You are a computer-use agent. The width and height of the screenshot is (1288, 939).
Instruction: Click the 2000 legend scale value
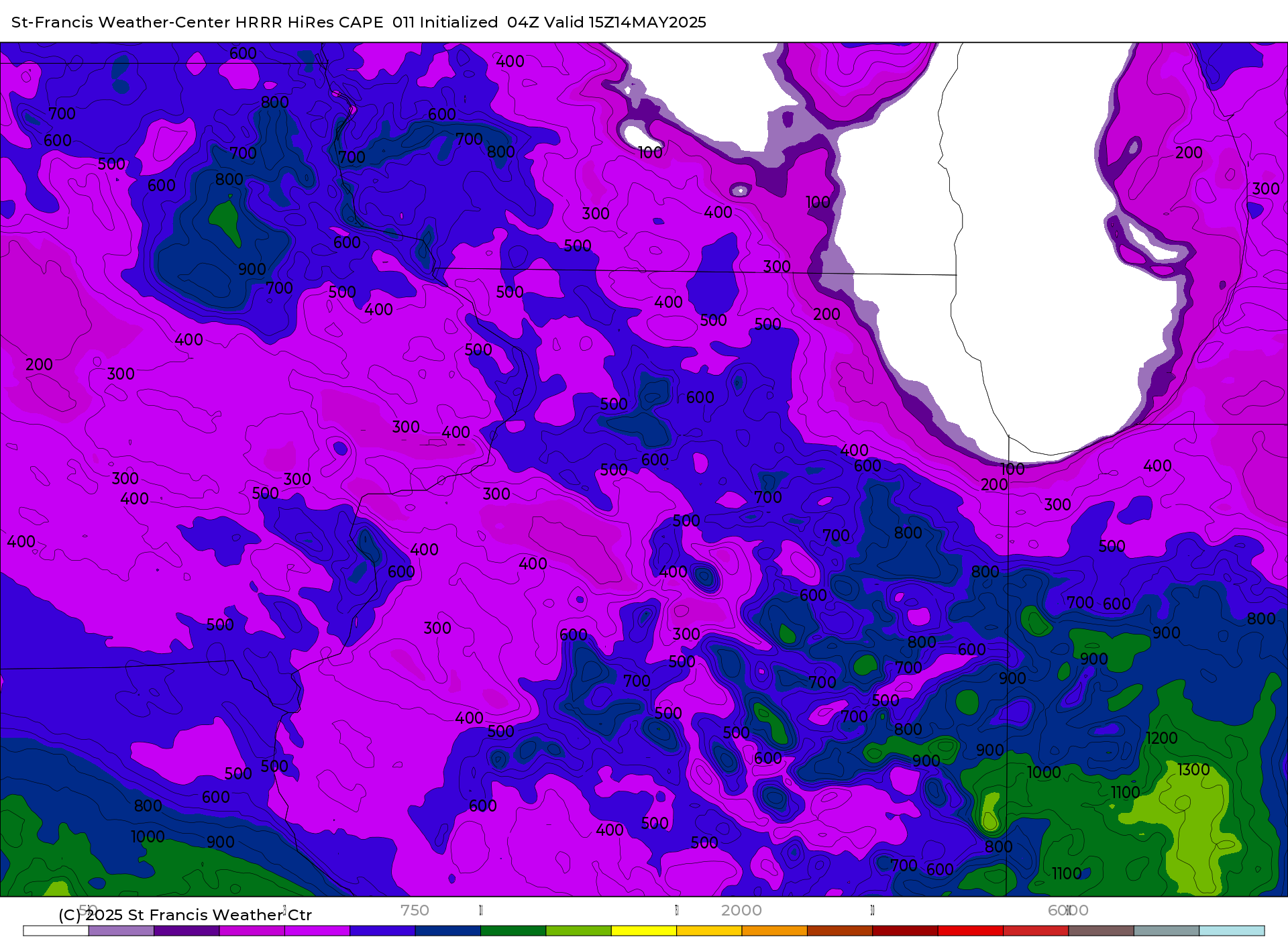point(741,910)
